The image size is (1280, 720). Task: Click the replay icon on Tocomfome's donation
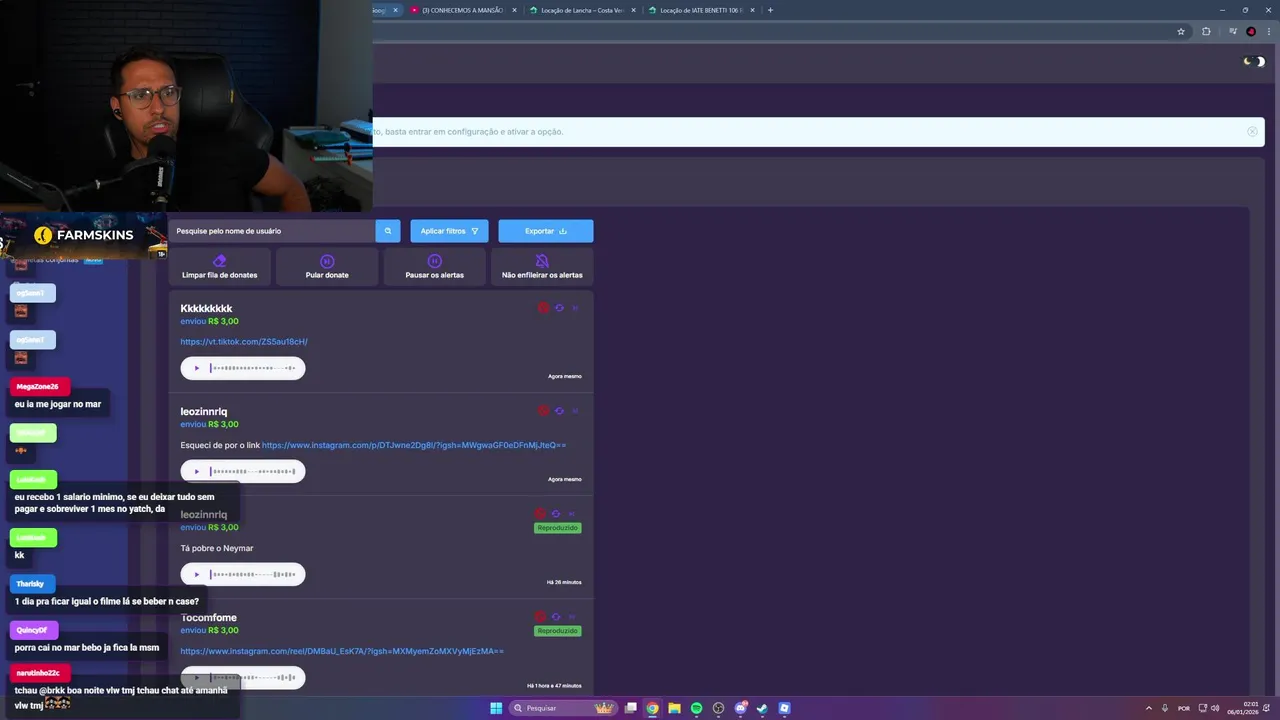tap(556, 617)
